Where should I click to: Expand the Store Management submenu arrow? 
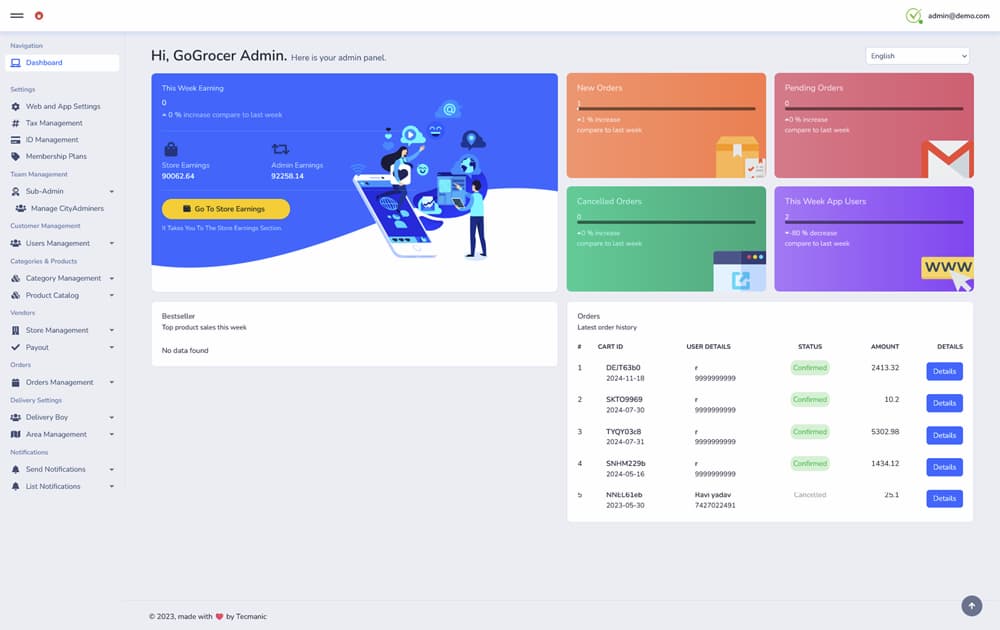[112, 330]
